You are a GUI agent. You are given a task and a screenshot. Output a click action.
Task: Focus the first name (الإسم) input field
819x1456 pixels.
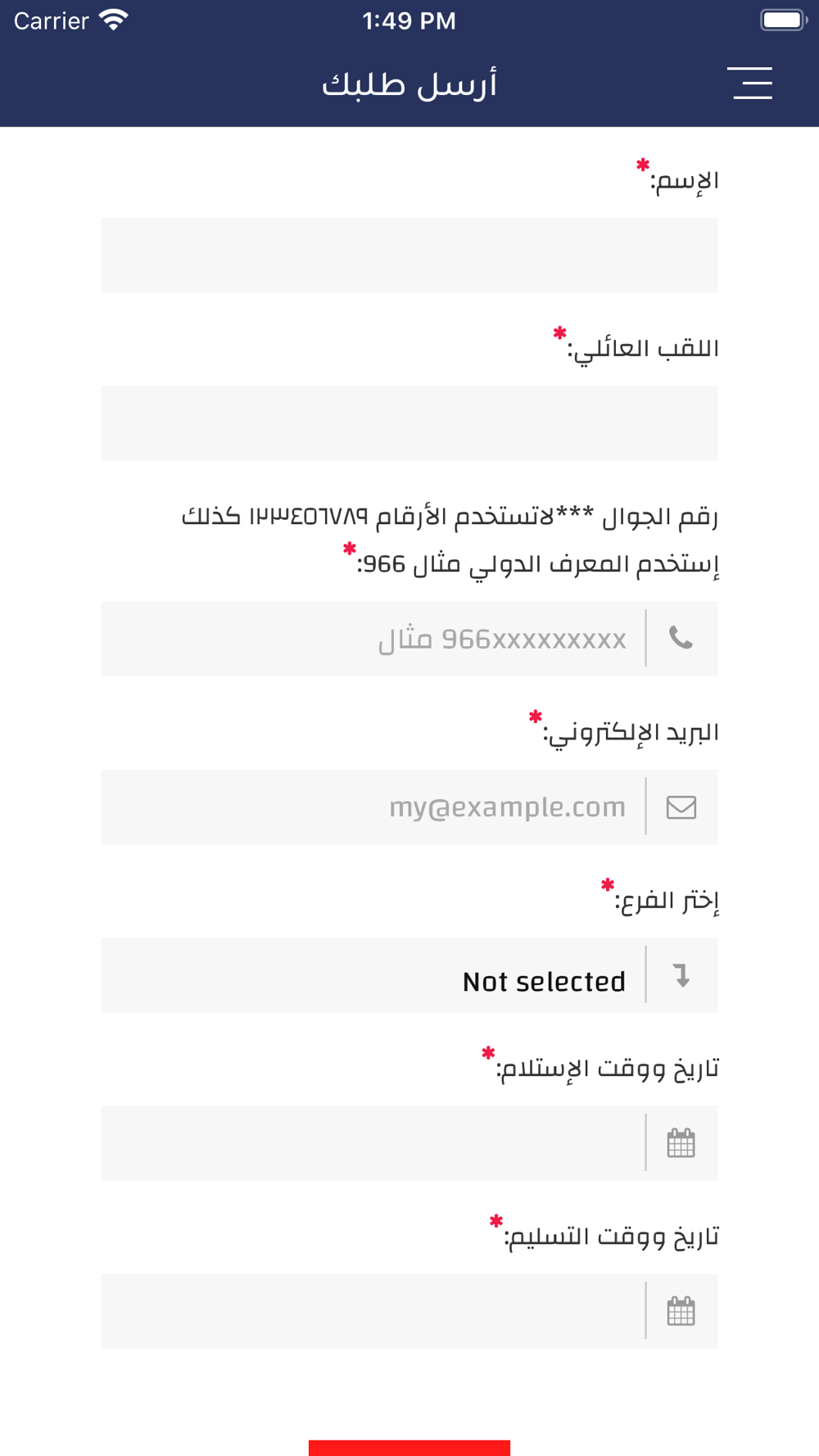pyautogui.click(x=409, y=255)
